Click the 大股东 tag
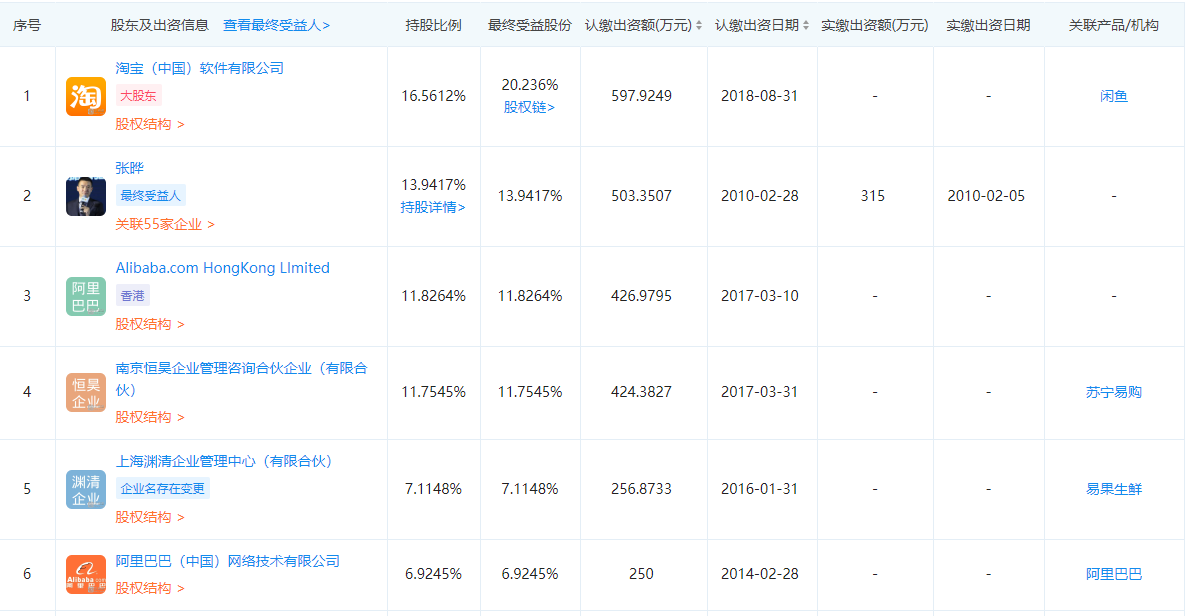This screenshot has height=616, width=1187. (139, 96)
